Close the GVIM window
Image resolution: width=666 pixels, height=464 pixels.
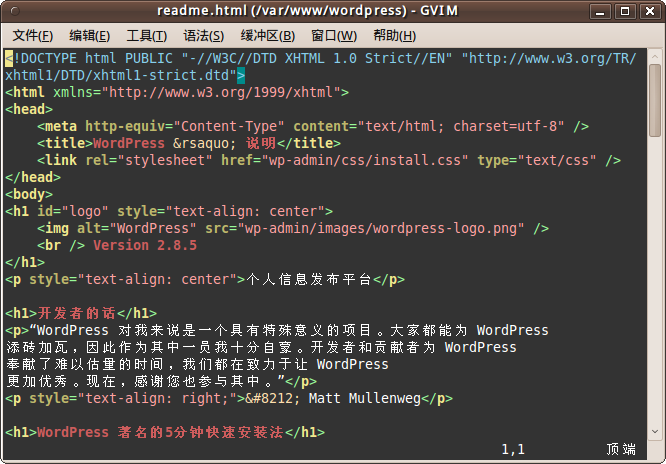(x=650, y=11)
